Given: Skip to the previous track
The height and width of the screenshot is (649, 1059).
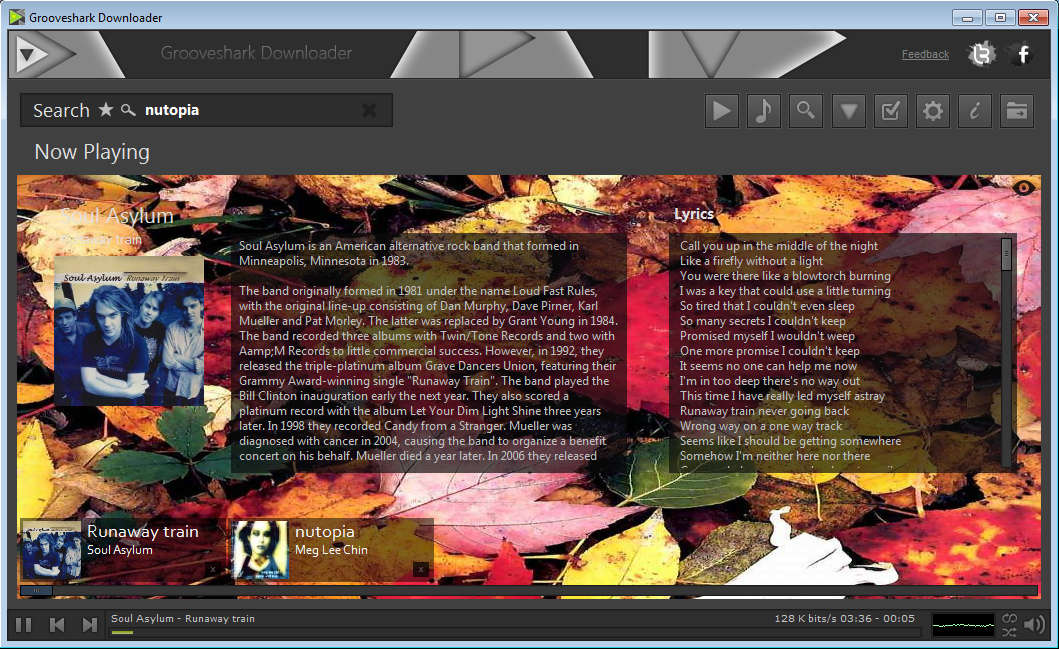Looking at the screenshot, I should pyautogui.click(x=57, y=625).
